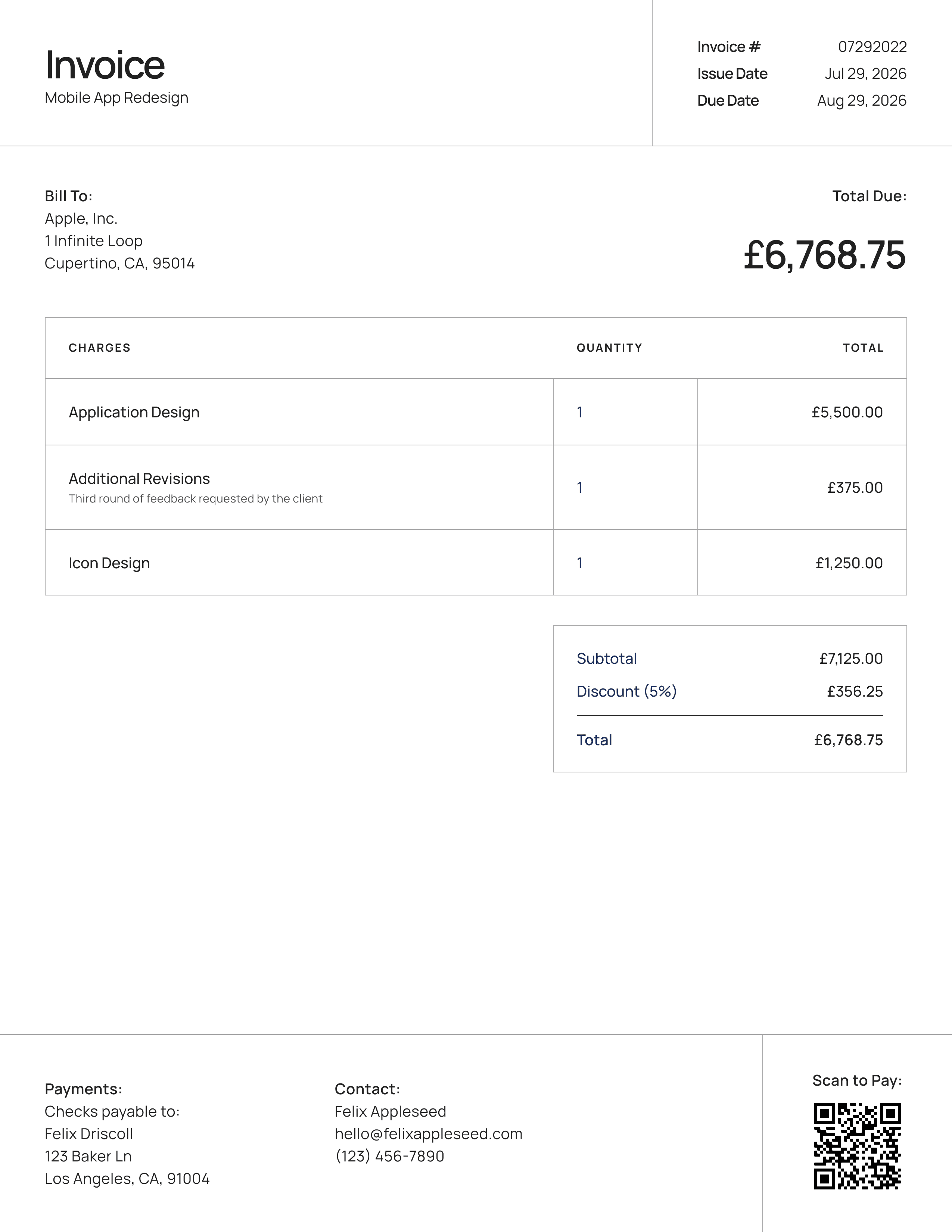Click the large Total Due amount £6,768.75
This screenshot has height=1232, width=952.
click(x=825, y=255)
